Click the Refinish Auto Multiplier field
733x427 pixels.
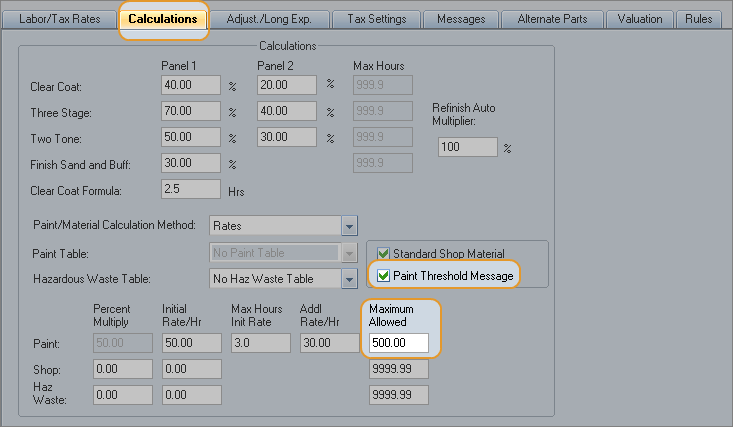467,147
